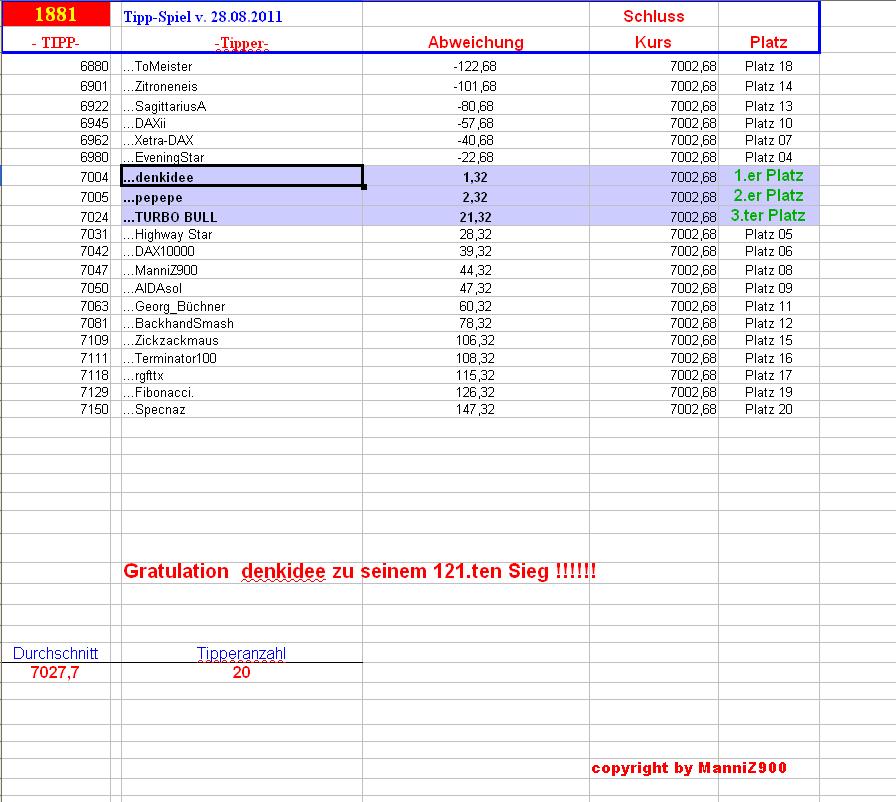
Task: Select the -Tipper- header cell
Action: 239,42
